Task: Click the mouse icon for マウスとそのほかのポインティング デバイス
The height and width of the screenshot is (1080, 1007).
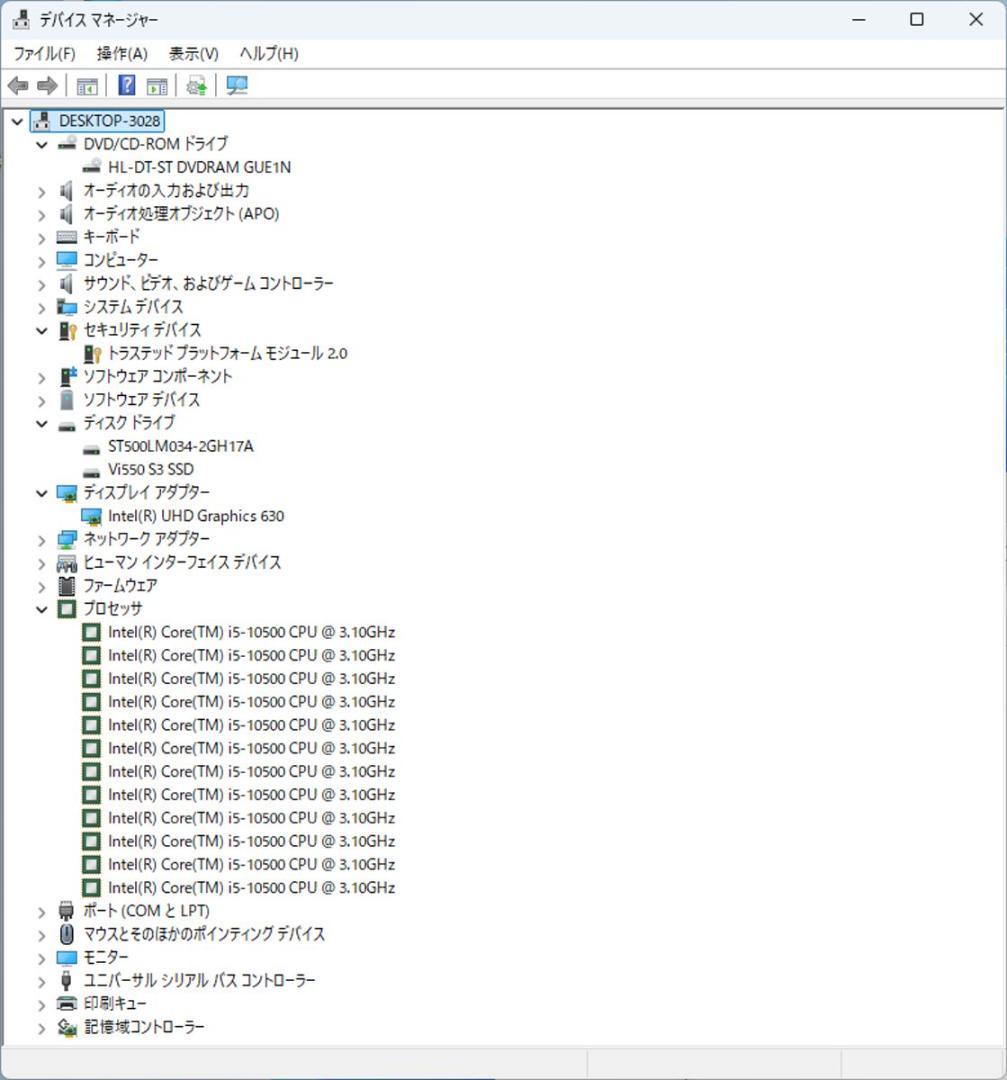Action: pos(67,934)
